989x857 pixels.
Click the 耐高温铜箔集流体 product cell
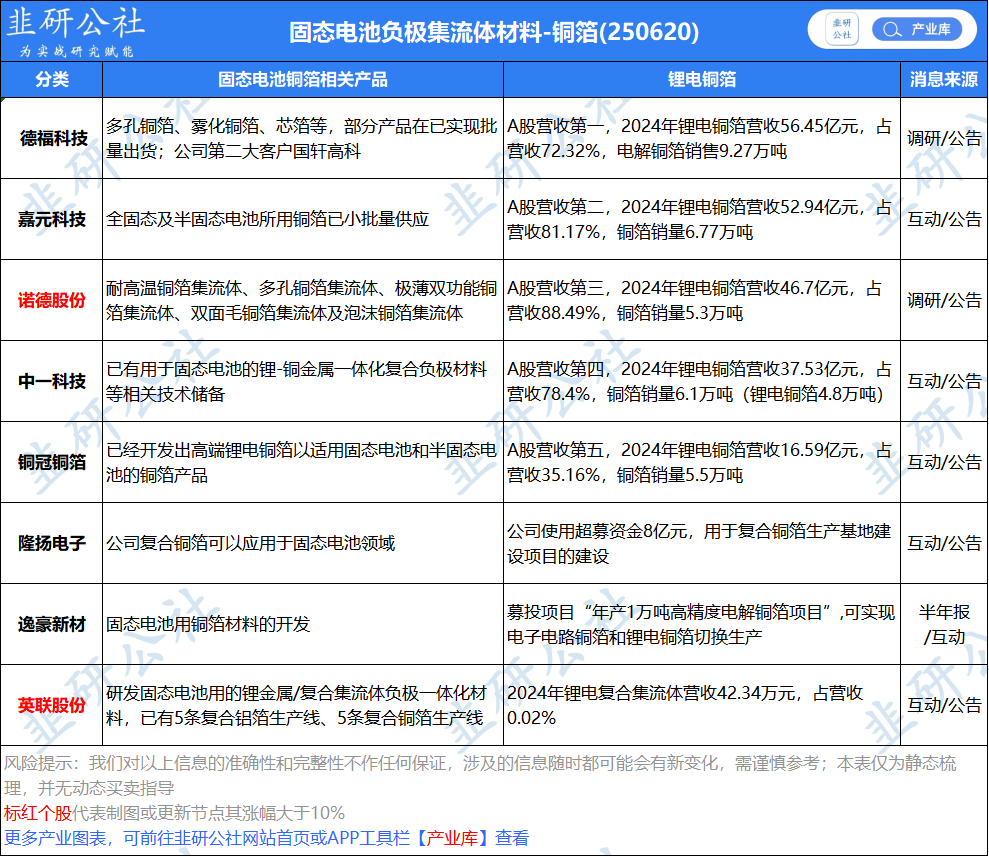point(303,300)
